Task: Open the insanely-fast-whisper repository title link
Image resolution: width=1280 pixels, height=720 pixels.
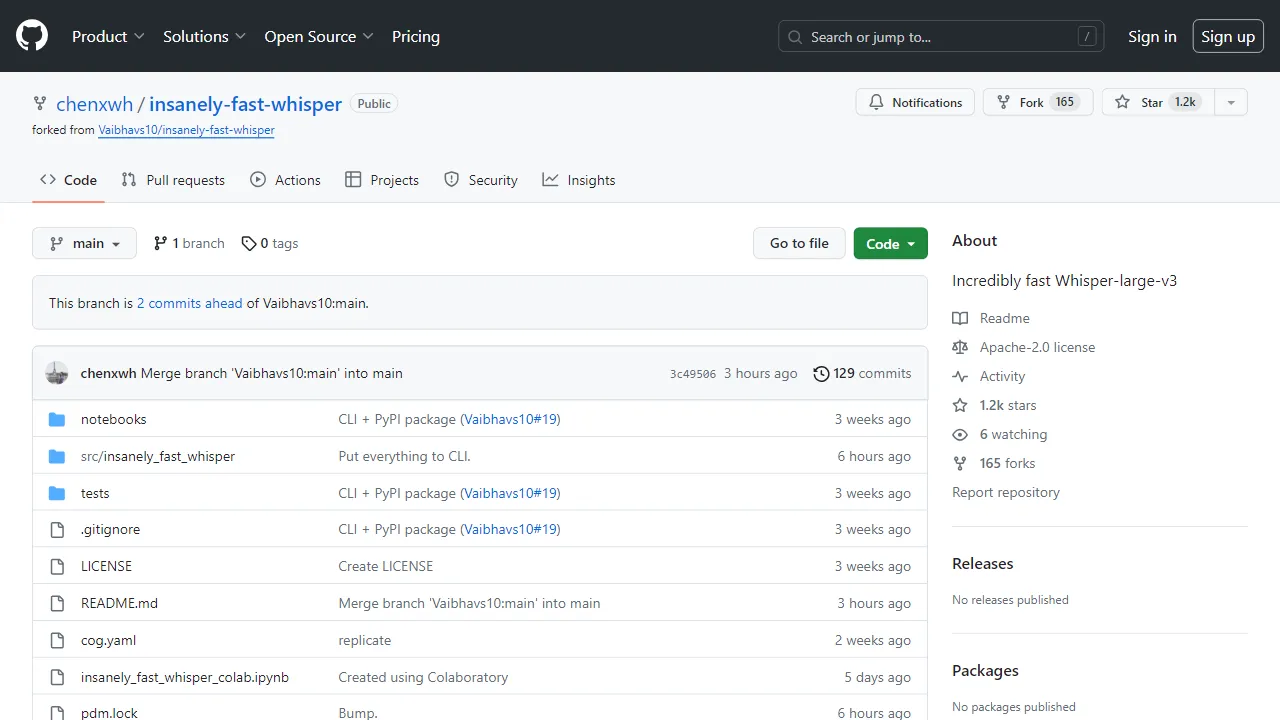Action: tap(246, 104)
